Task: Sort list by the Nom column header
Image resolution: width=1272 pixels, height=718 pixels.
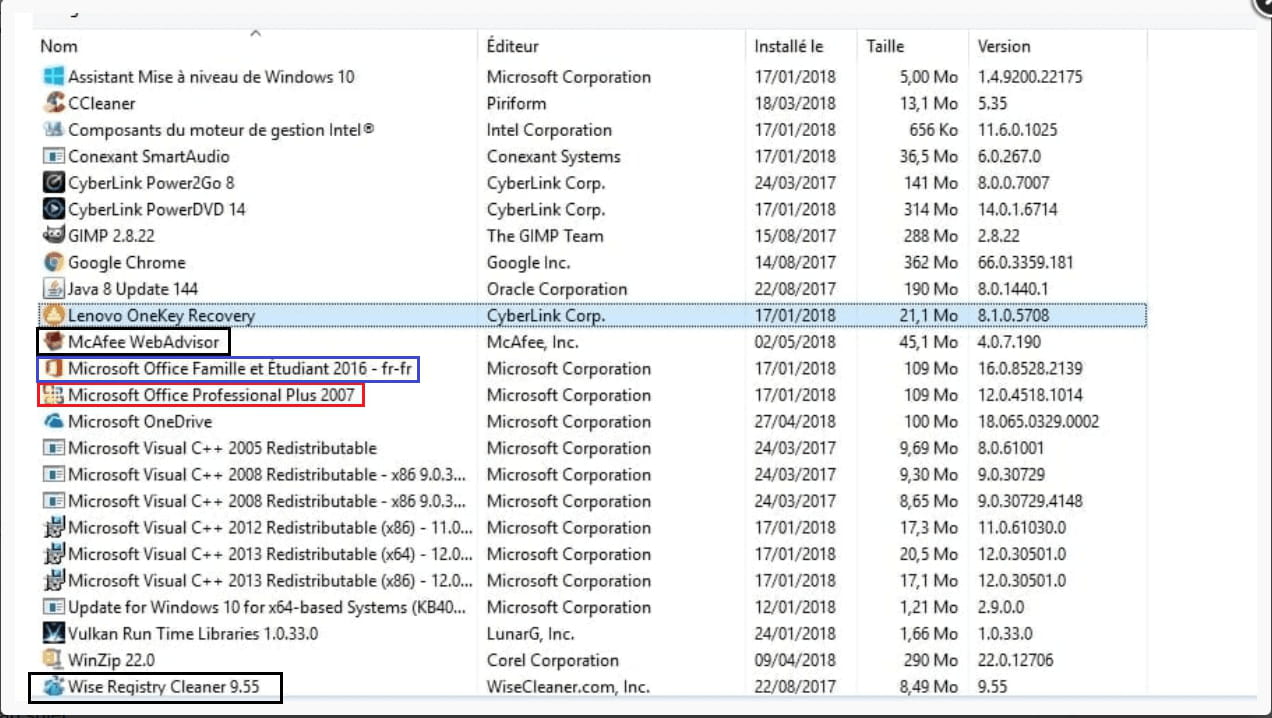Action: 59,46
